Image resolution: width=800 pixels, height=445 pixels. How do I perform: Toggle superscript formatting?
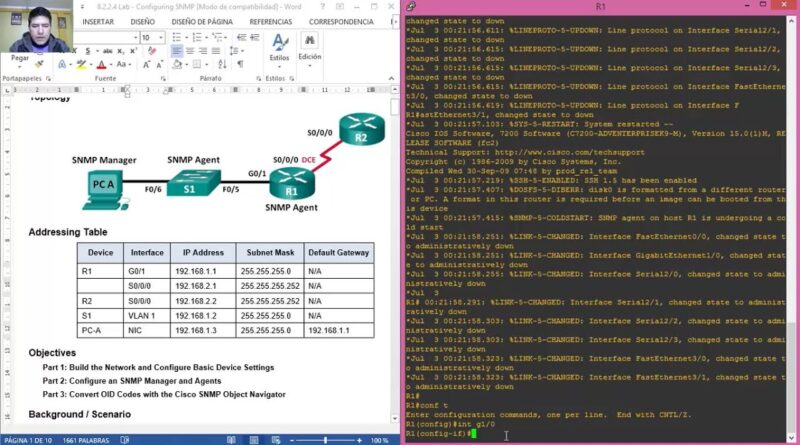pyautogui.click(x=133, y=51)
